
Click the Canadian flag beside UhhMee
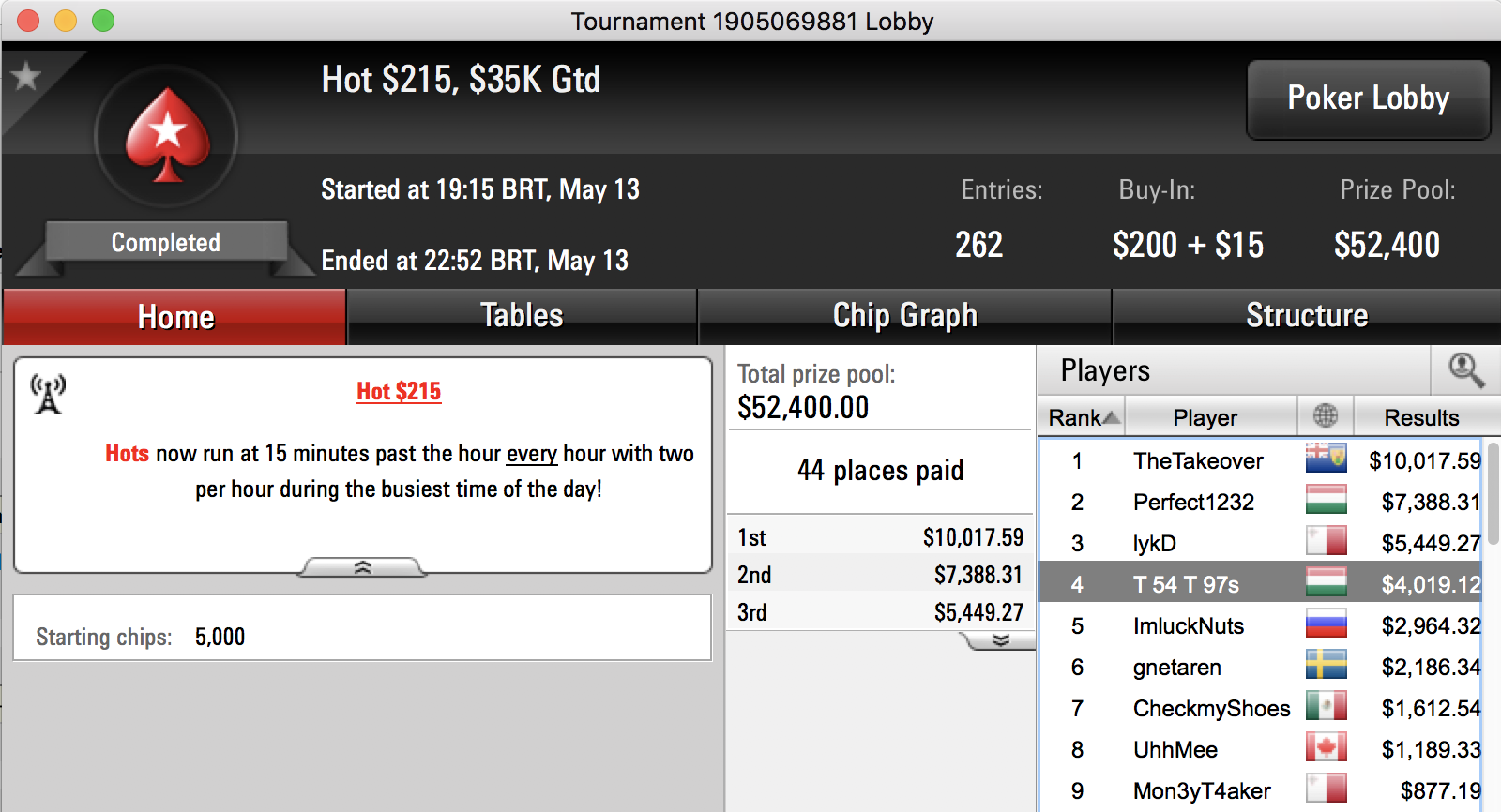click(x=1326, y=747)
